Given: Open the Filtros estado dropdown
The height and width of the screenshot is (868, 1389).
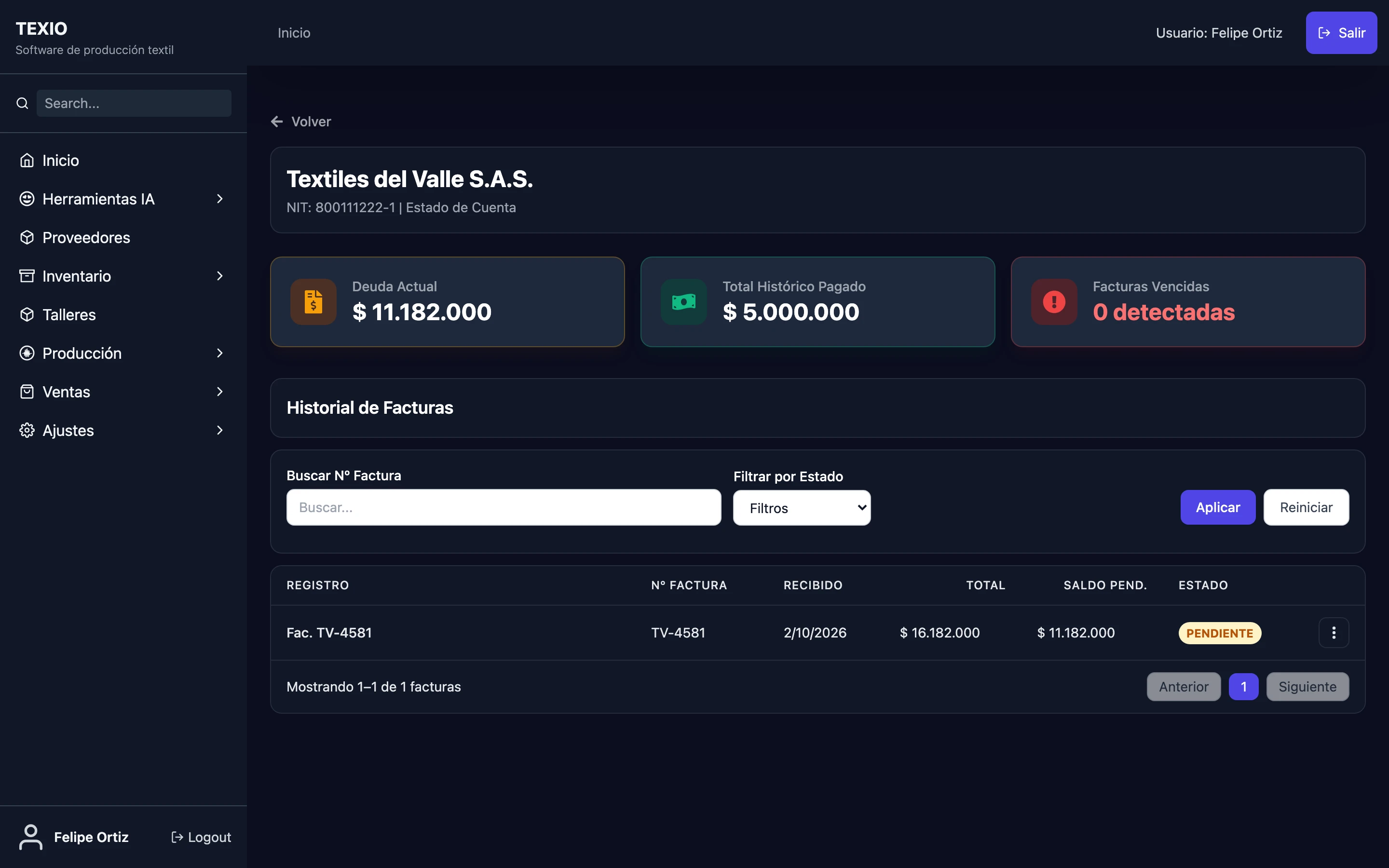Looking at the screenshot, I should click(802, 507).
